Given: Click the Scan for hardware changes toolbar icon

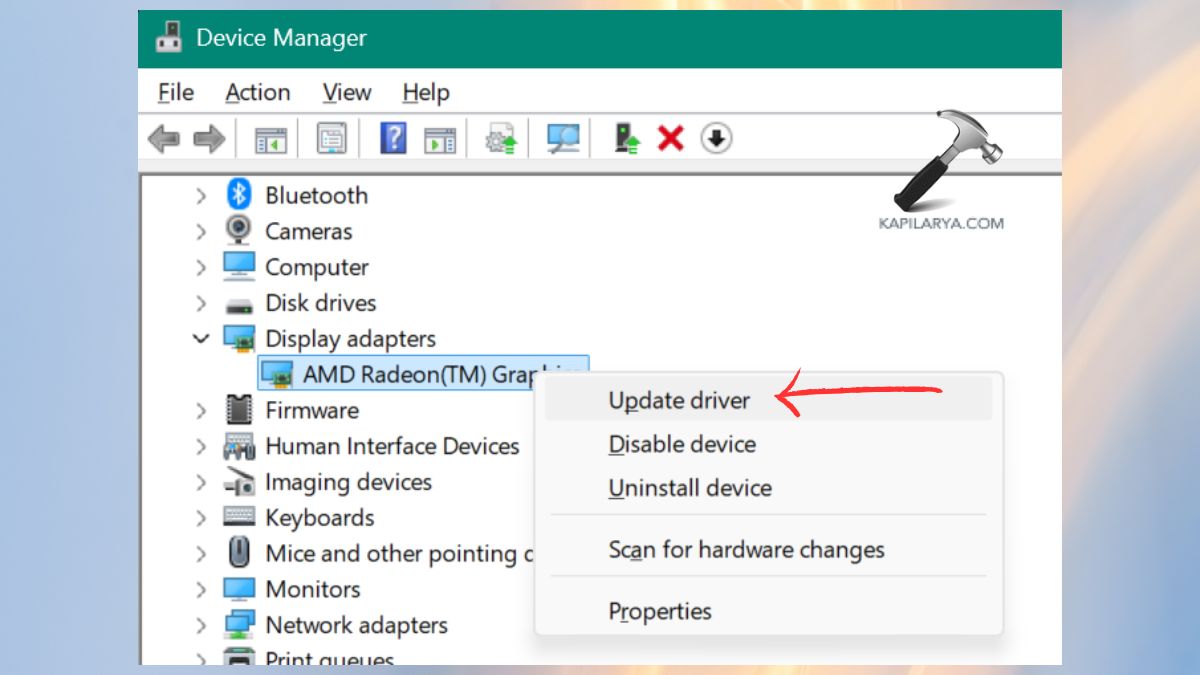Looking at the screenshot, I should 561,140.
